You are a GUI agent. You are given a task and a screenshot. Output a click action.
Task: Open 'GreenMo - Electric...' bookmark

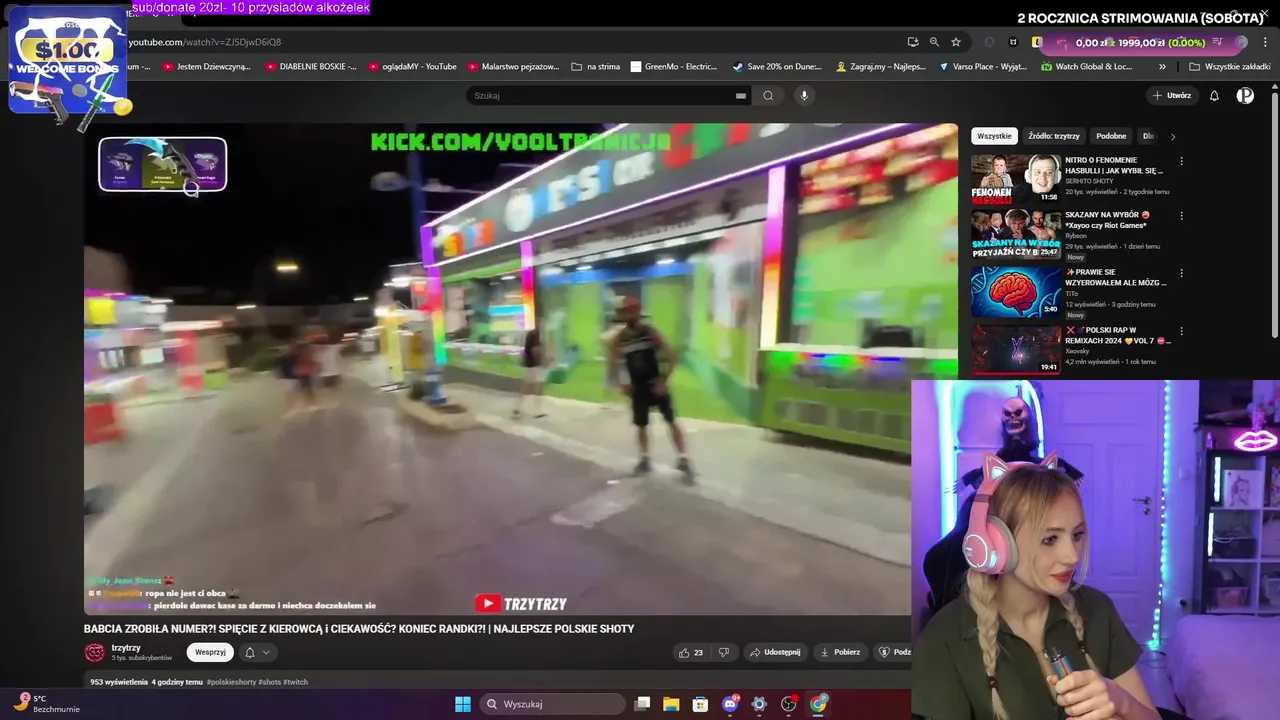674,67
